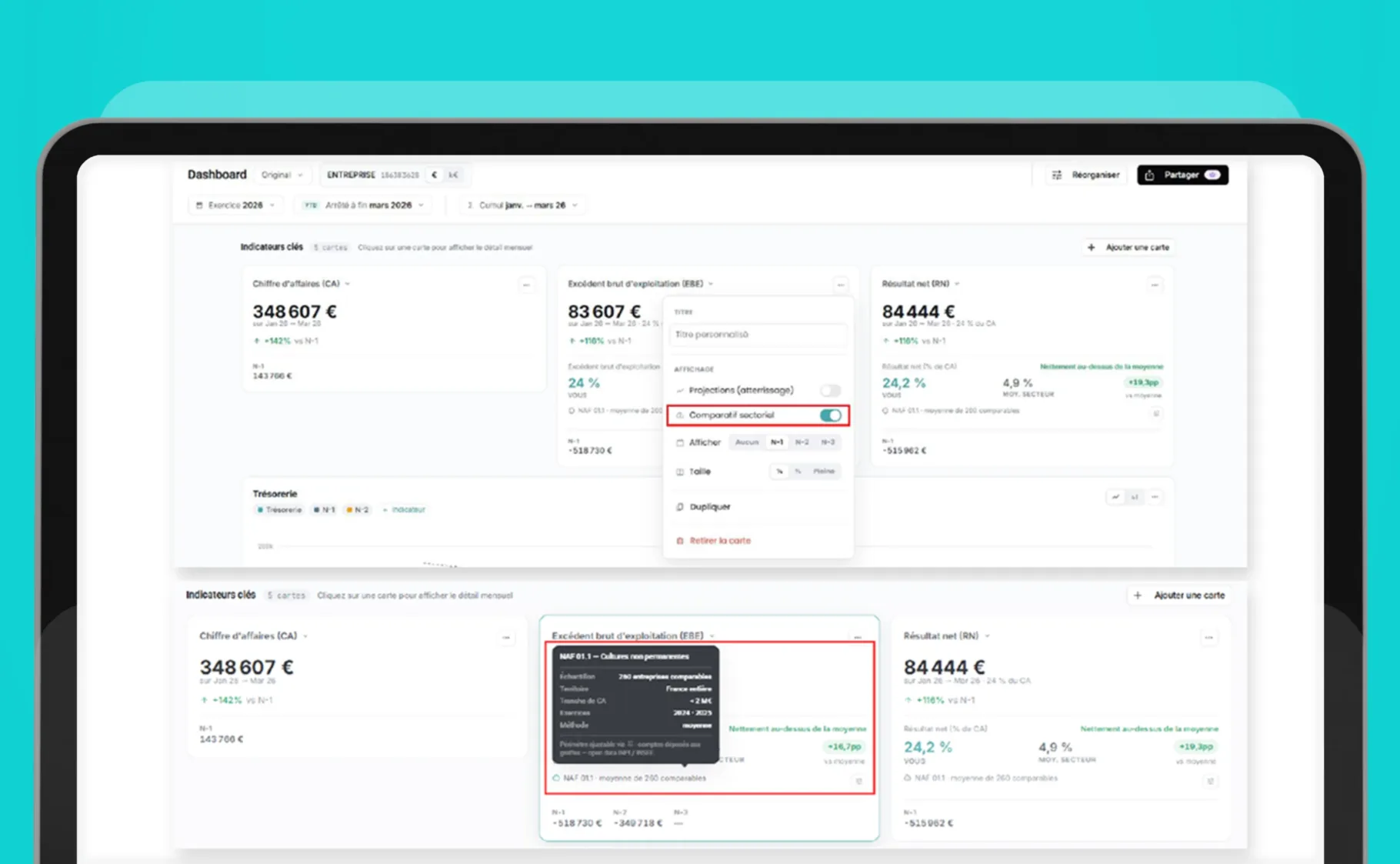This screenshot has height=864, width=1400.
Task: Click the + Indicateur link in Trésorerie
Action: pyautogui.click(x=404, y=509)
